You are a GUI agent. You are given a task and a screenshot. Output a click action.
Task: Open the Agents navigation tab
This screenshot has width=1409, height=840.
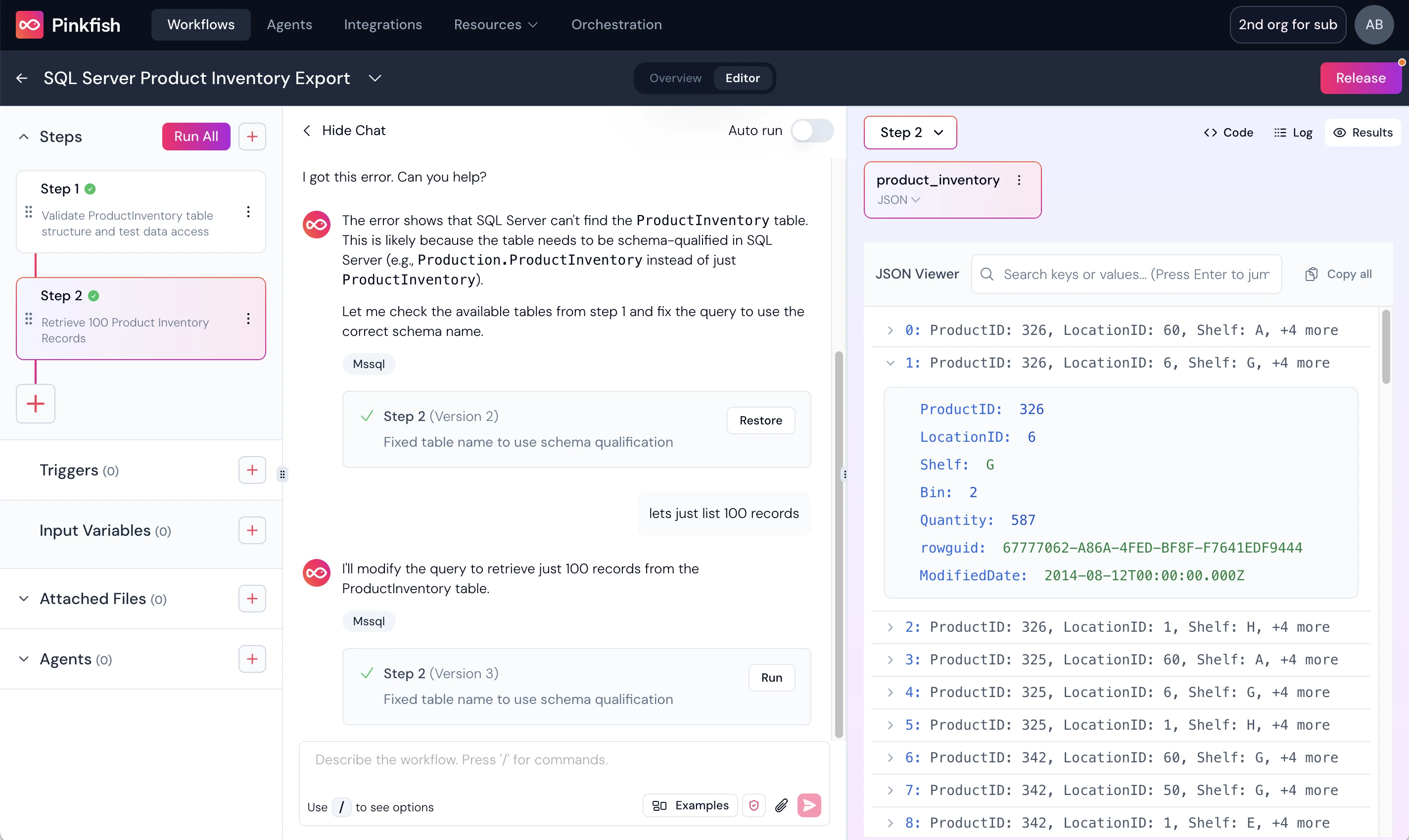(x=289, y=25)
